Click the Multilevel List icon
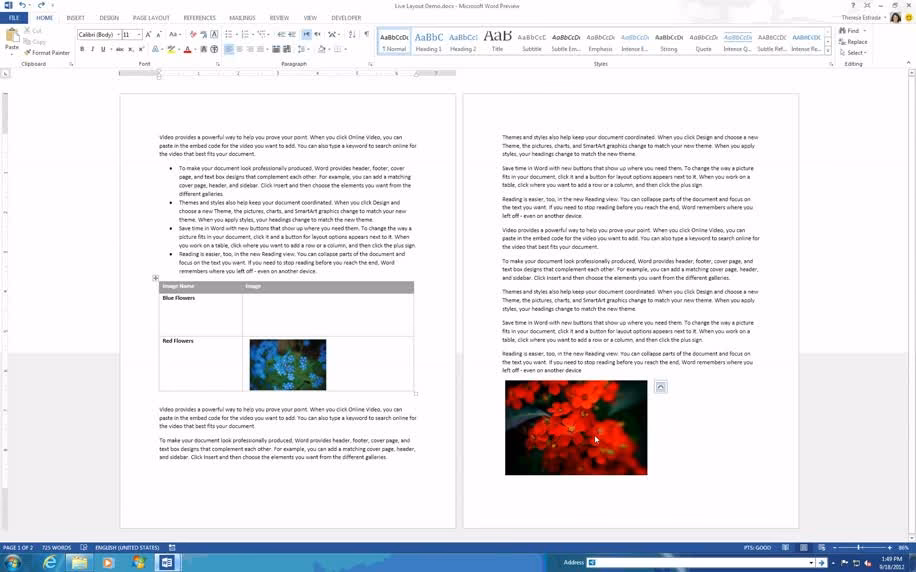This screenshot has width=916, height=572. 261,34
